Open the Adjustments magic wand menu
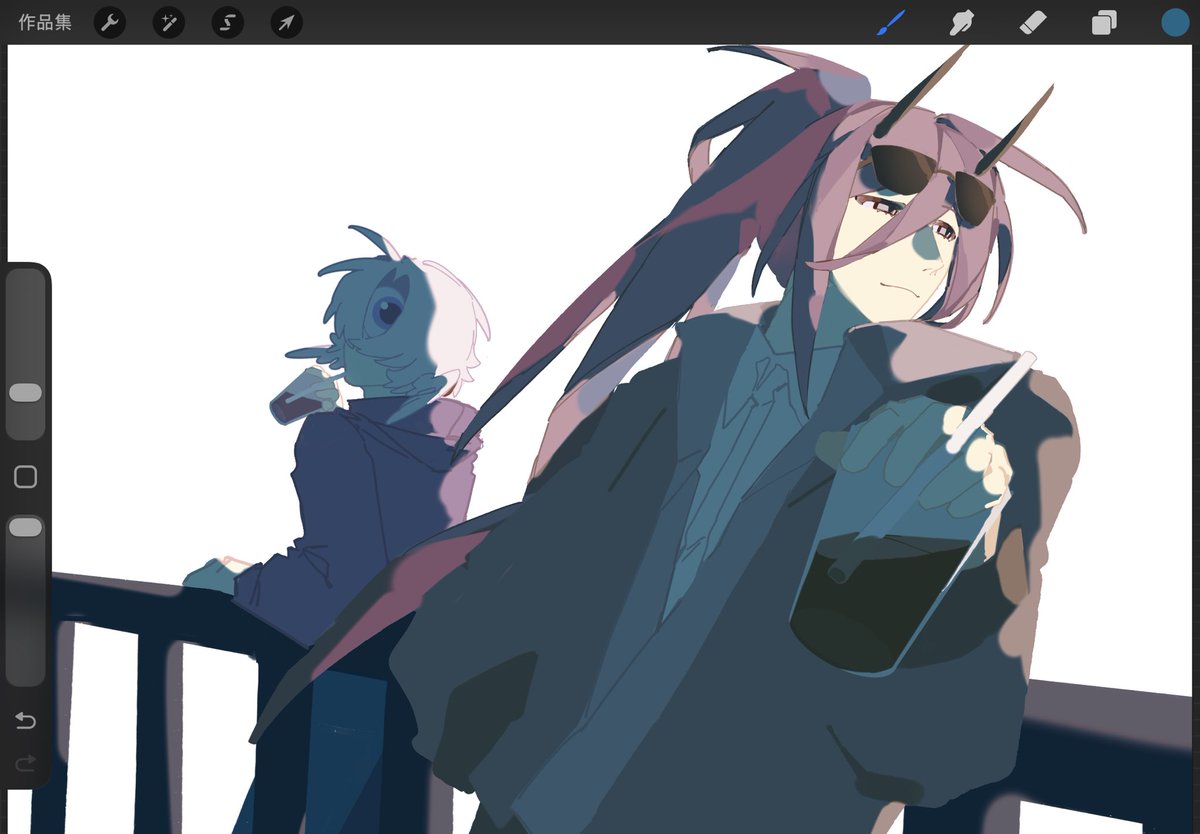Viewport: 1200px width, 834px height. 169,23
